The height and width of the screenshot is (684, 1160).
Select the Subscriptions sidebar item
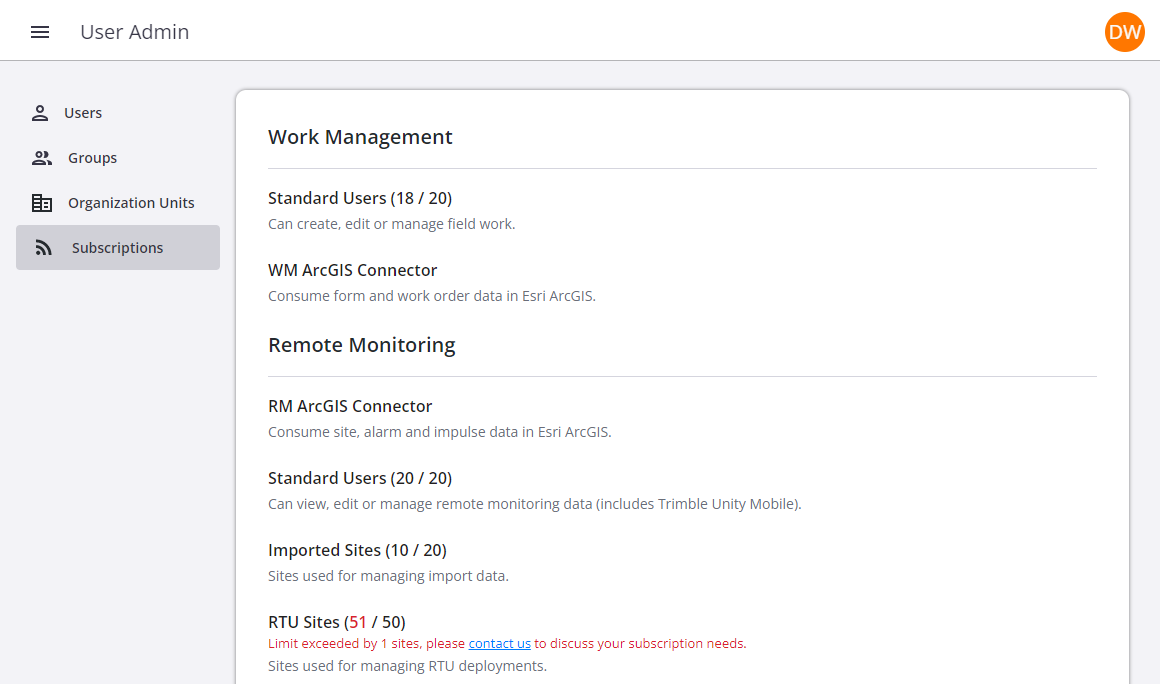click(x=117, y=248)
